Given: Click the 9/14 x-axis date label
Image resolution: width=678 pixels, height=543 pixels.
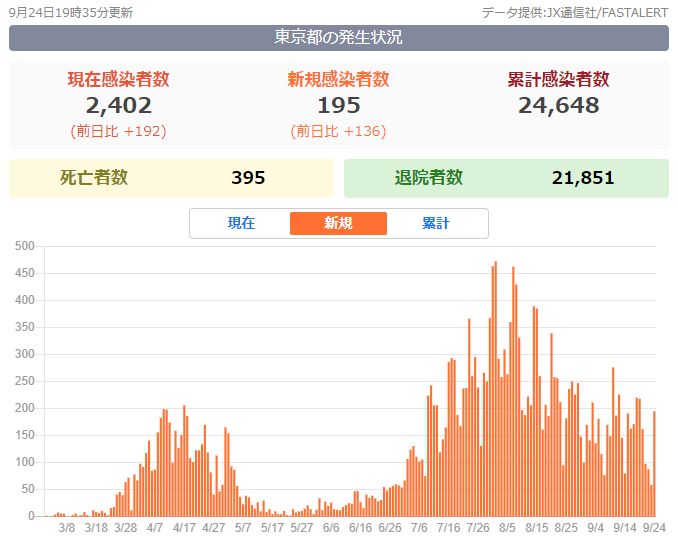Looking at the screenshot, I should (x=625, y=528).
